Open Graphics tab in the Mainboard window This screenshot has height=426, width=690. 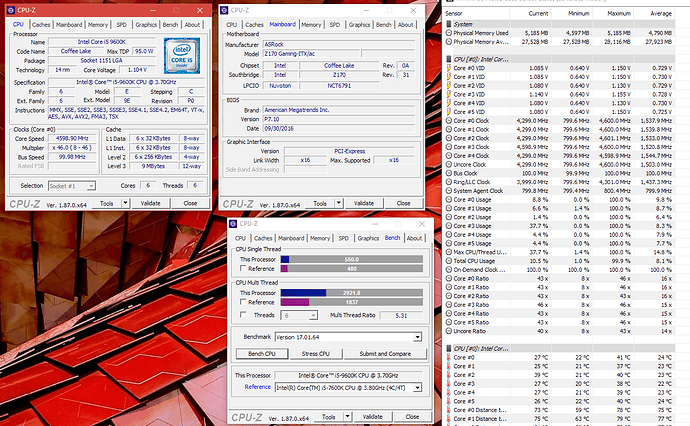(360, 25)
